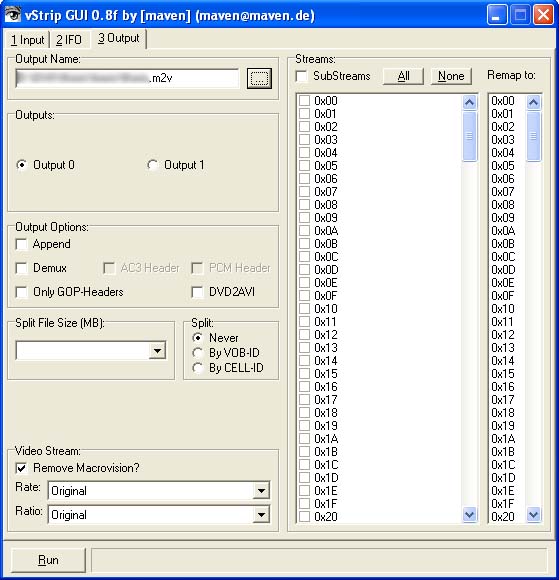Select the Output 0 radio button
Screen dimensions: 559x580
[x=45, y=165]
